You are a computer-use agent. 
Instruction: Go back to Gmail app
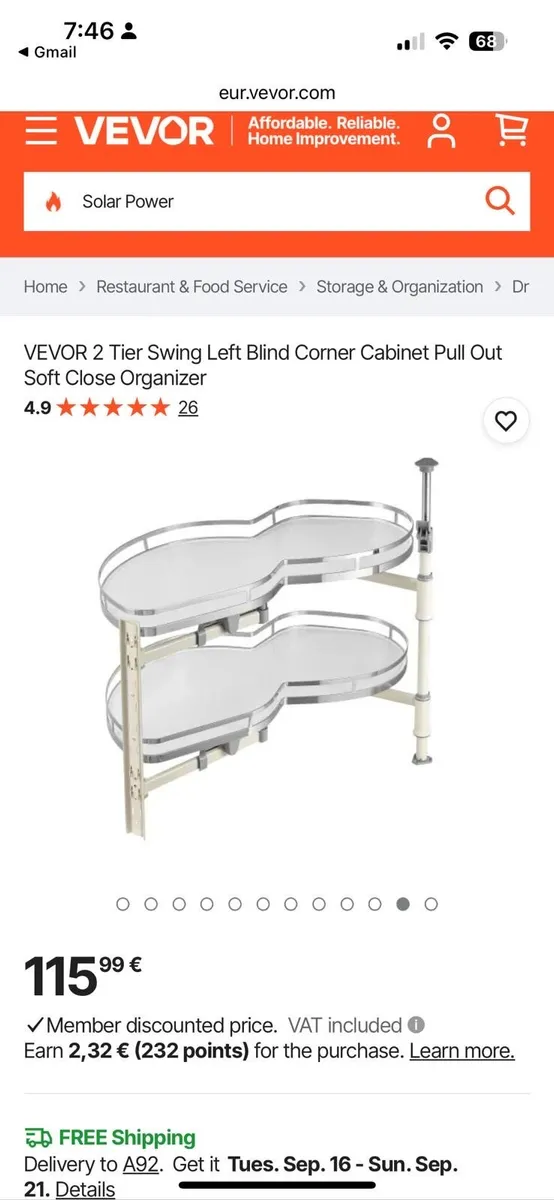click(47, 52)
